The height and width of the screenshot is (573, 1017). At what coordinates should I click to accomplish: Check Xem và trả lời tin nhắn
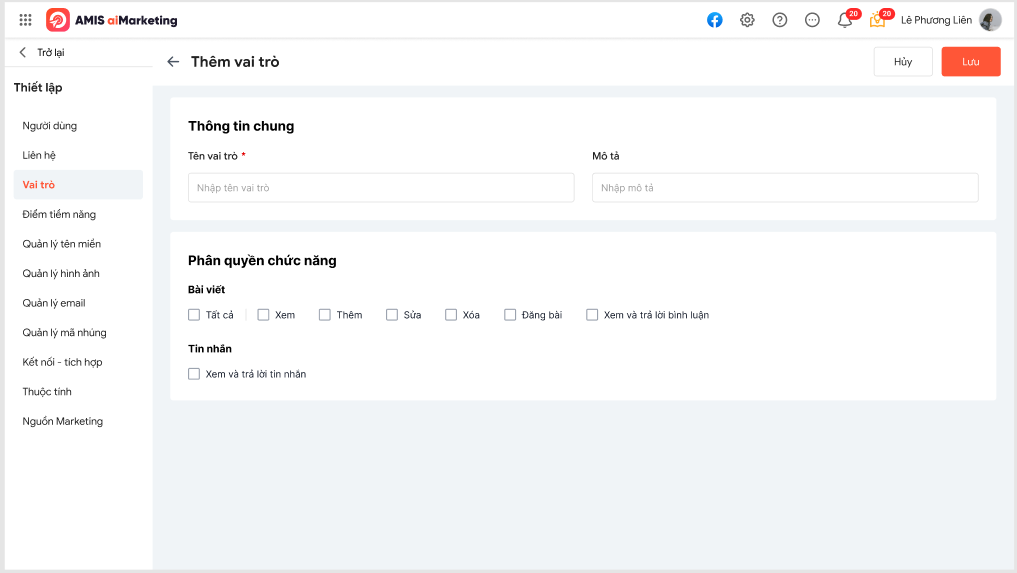194,374
